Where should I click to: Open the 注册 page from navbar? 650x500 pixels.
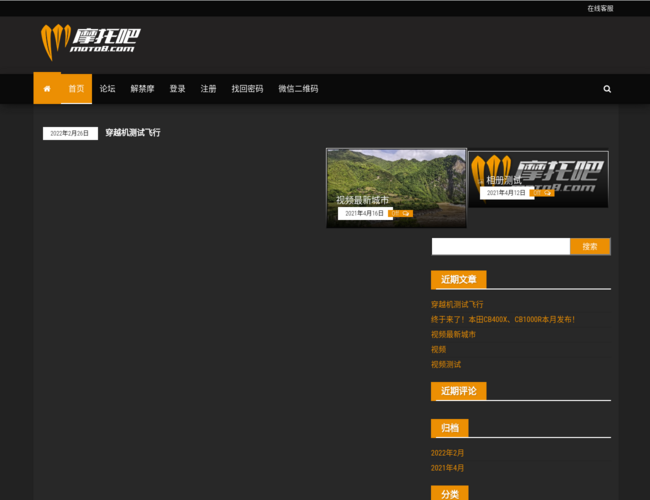[208, 89]
